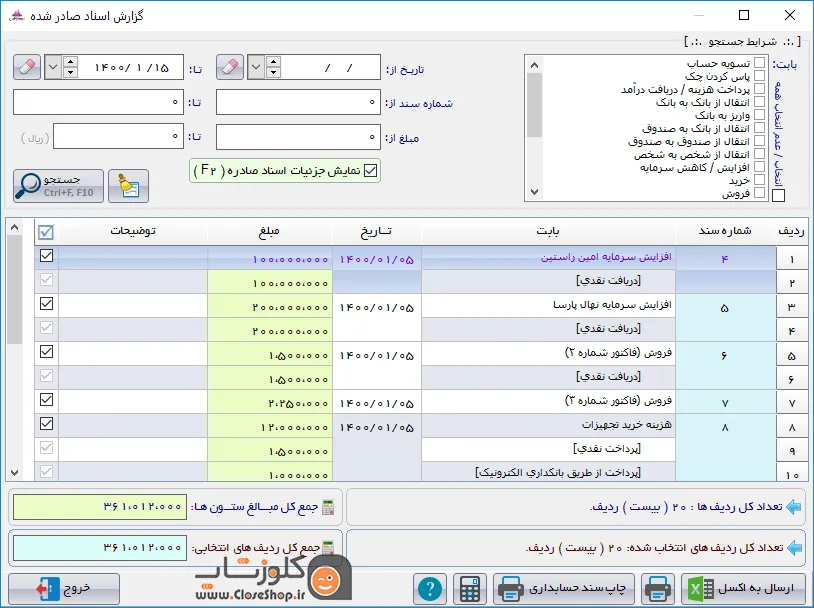Screen dimensions: 814x608
Task: Click the search button جستجو
Action: pos(58,186)
